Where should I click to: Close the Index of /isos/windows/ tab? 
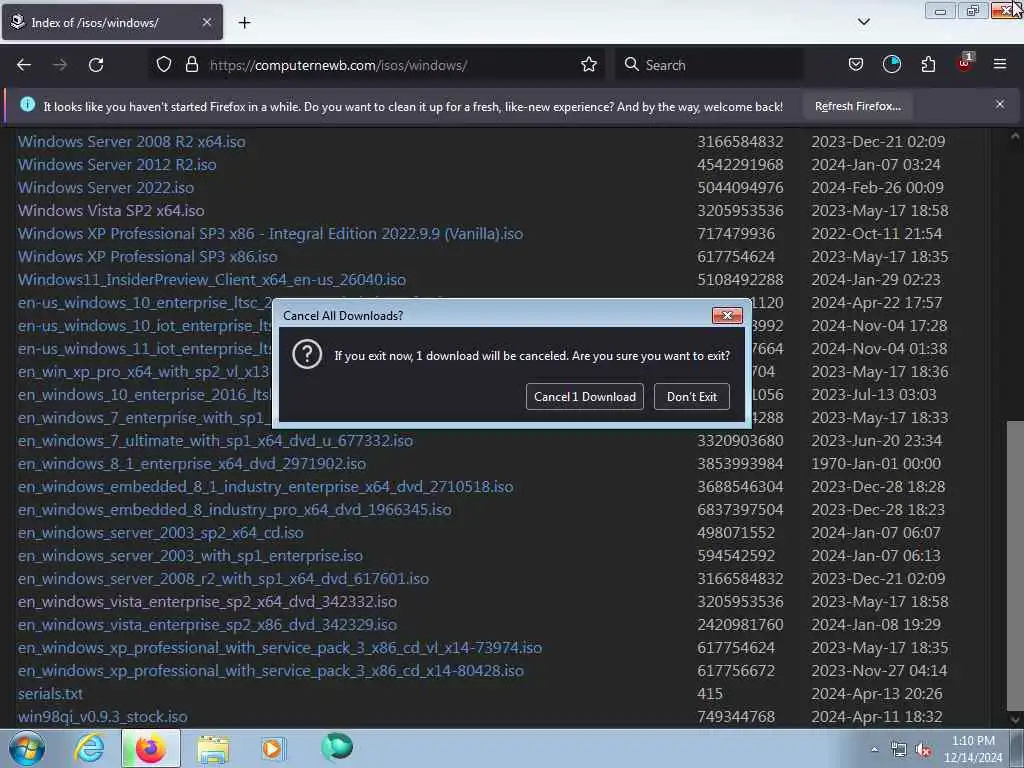coord(206,22)
